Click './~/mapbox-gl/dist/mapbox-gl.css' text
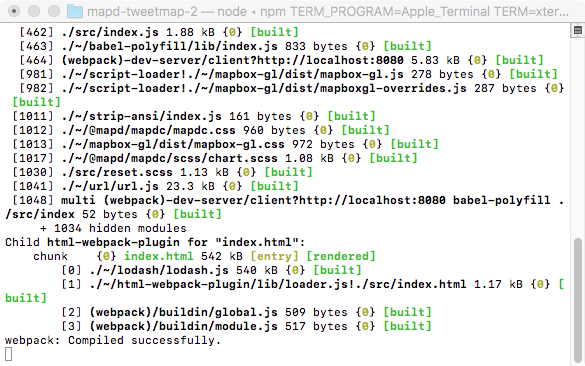The height and width of the screenshot is (366, 585). coord(173,144)
